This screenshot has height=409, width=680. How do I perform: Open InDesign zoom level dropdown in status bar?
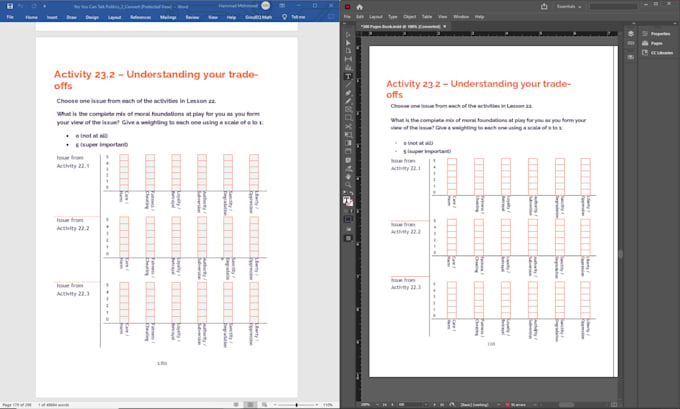(378, 405)
